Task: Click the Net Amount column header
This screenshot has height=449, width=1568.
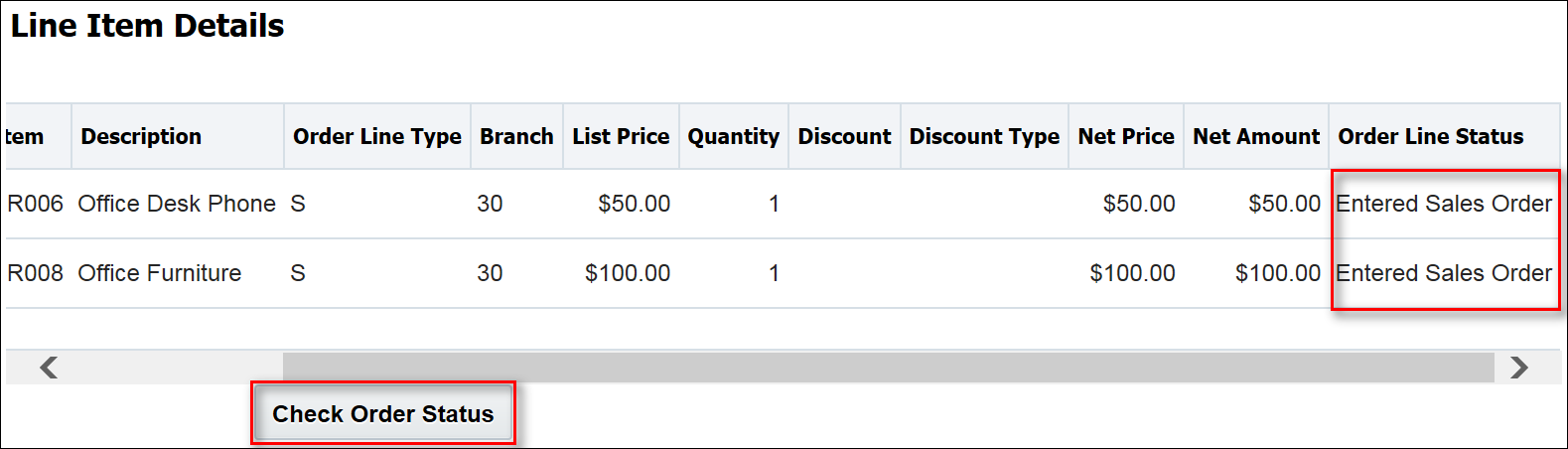Action: [x=1256, y=137]
